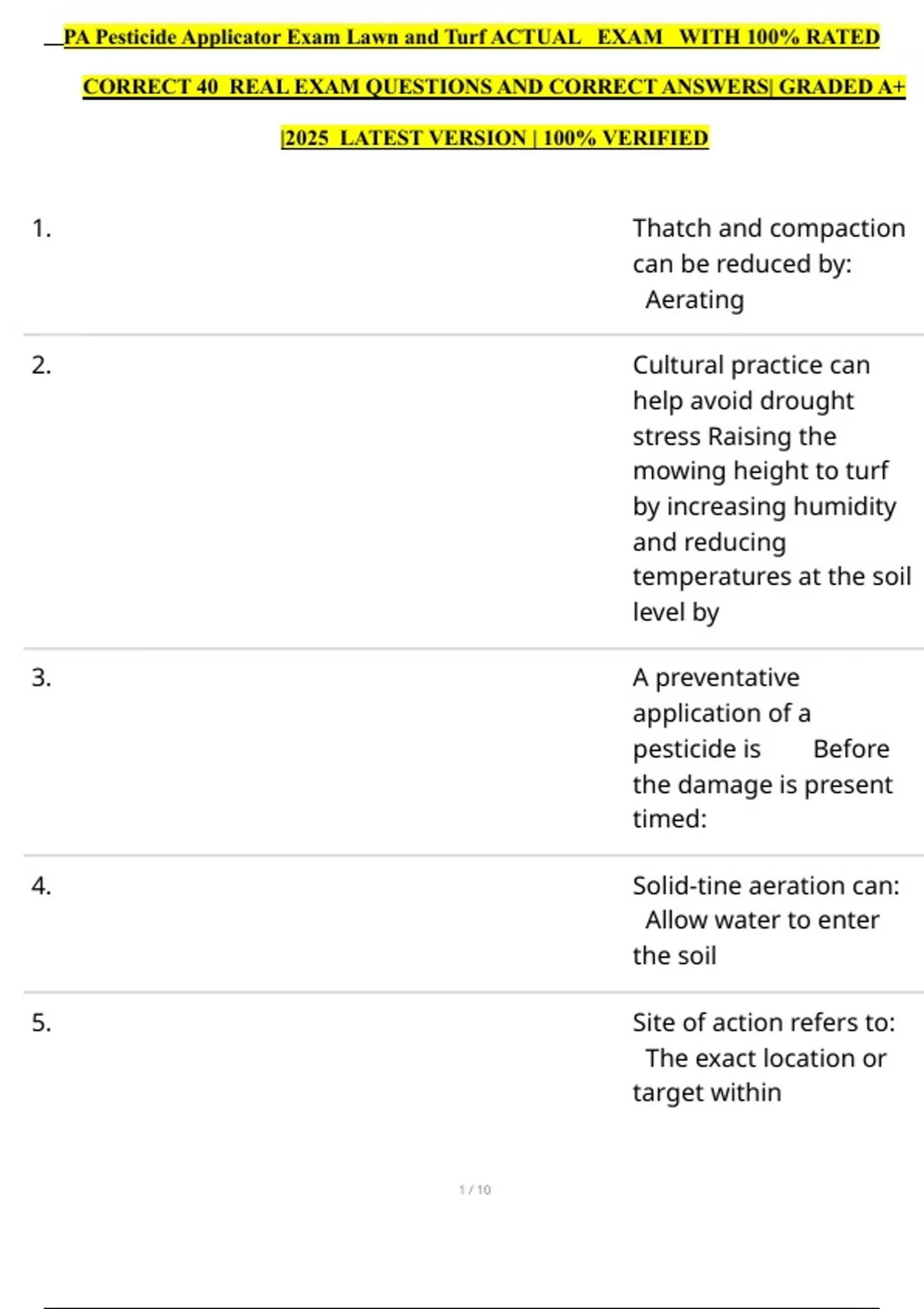
Task: Click the word "Before" in question 3
Action: 851,748
